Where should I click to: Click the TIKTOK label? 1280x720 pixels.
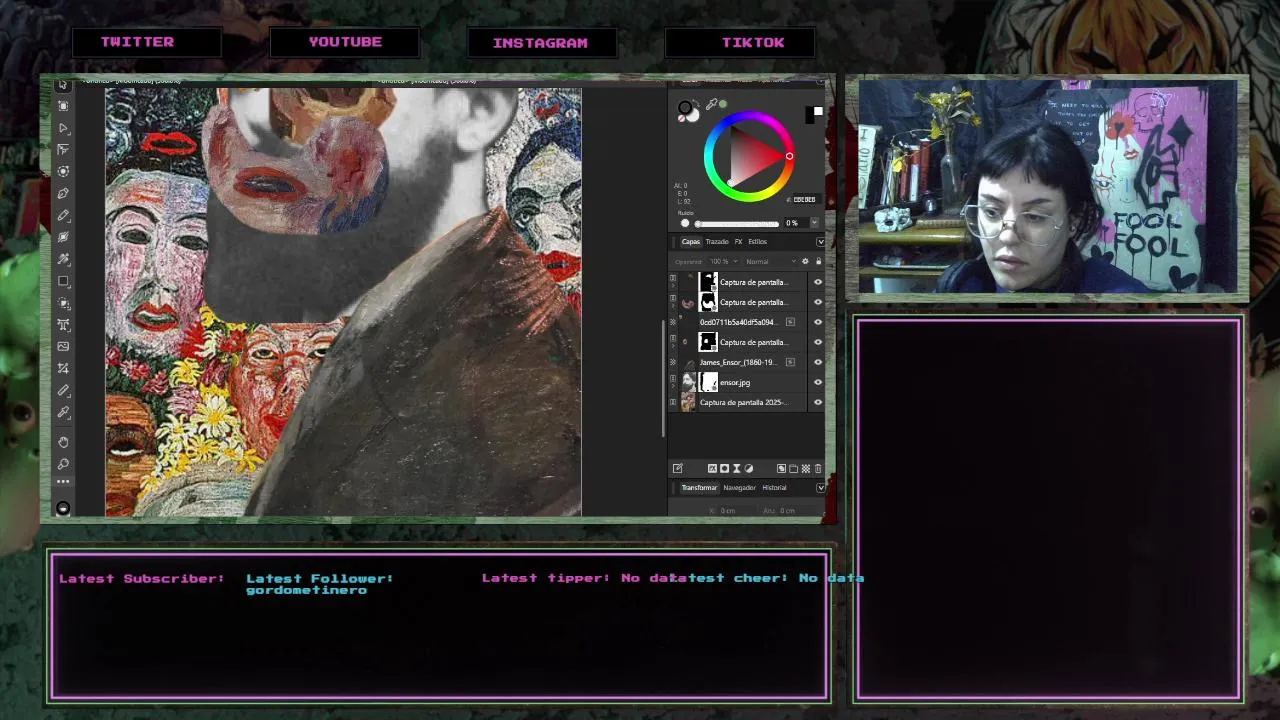753,43
